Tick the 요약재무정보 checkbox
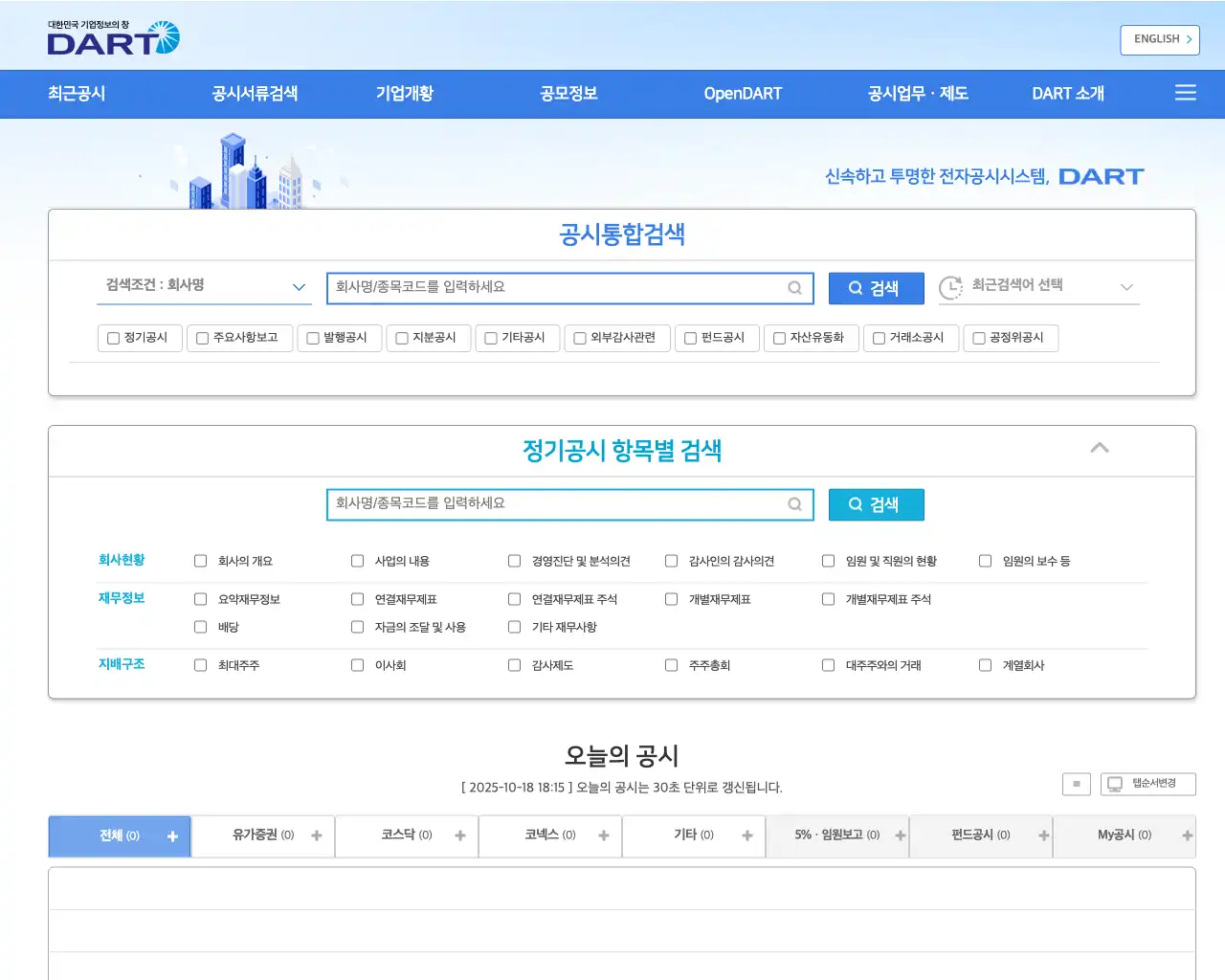Image resolution: width=1225 pixels, height=980 pixels. point(201,599)
